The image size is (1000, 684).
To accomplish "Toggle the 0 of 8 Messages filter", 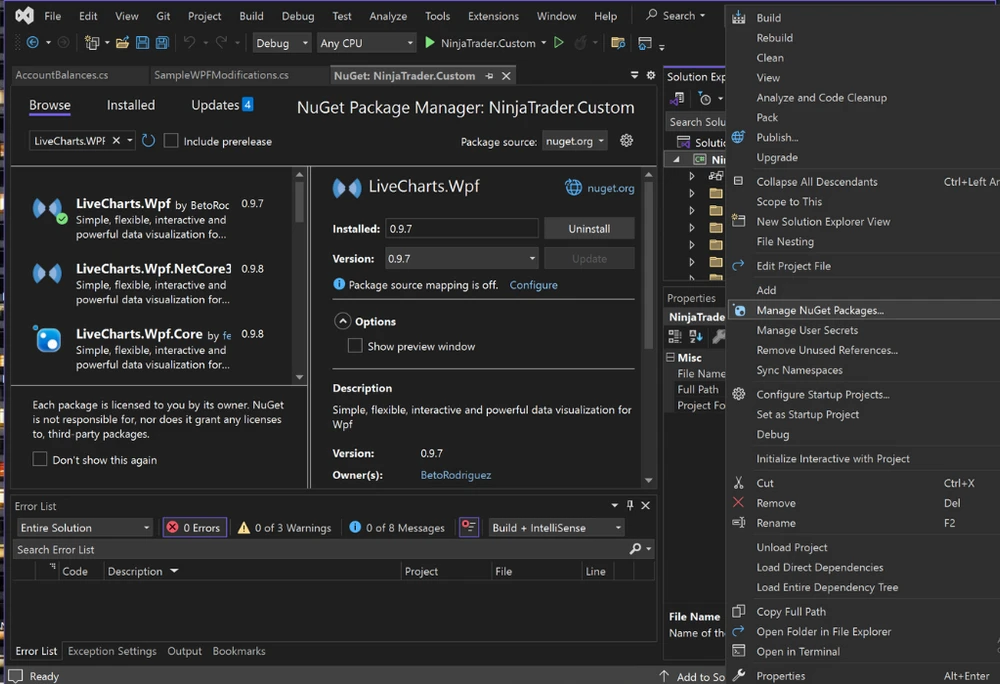I will (397, 527).
